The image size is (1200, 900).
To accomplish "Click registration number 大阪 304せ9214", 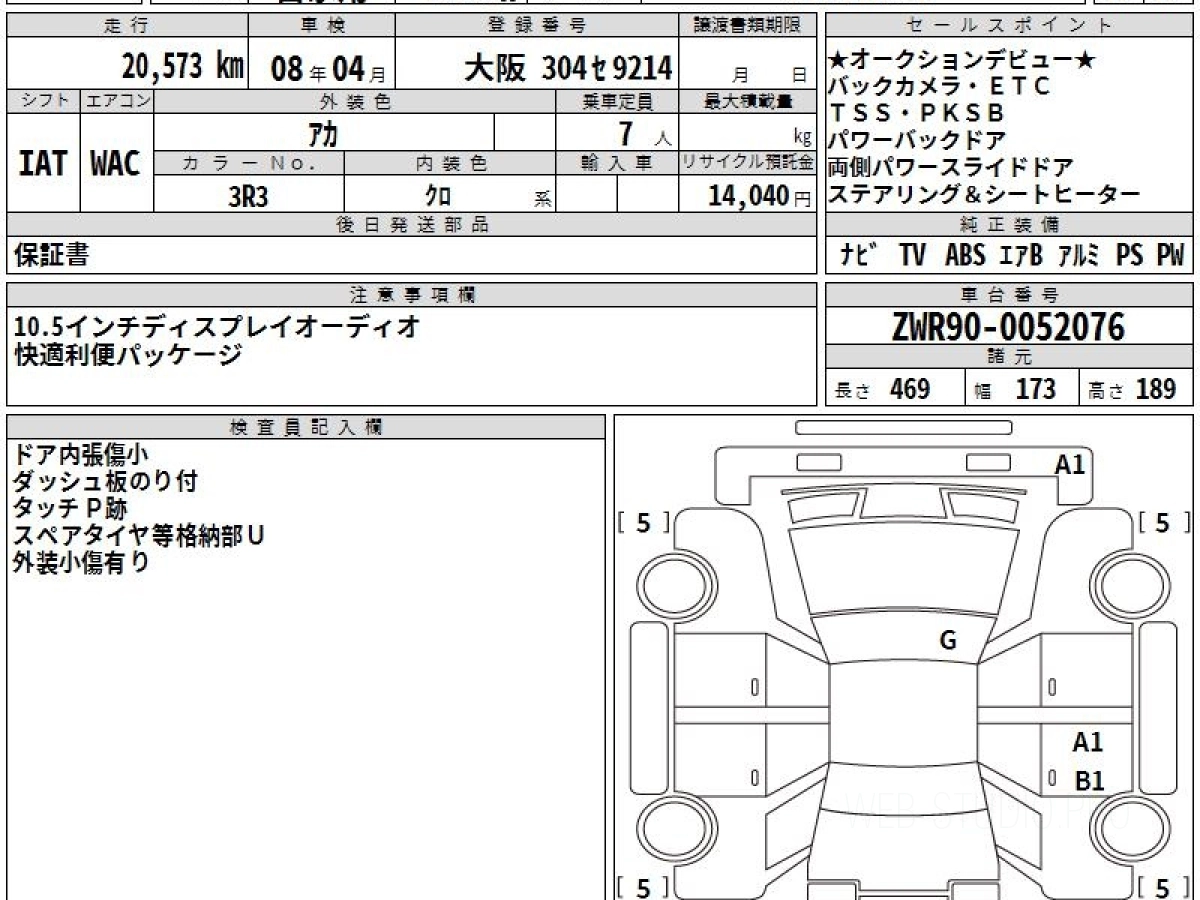I will (x=568, y=68).
